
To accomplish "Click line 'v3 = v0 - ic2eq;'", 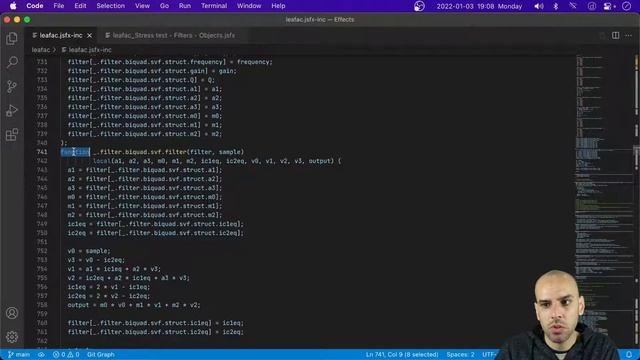I will point(96,260).
